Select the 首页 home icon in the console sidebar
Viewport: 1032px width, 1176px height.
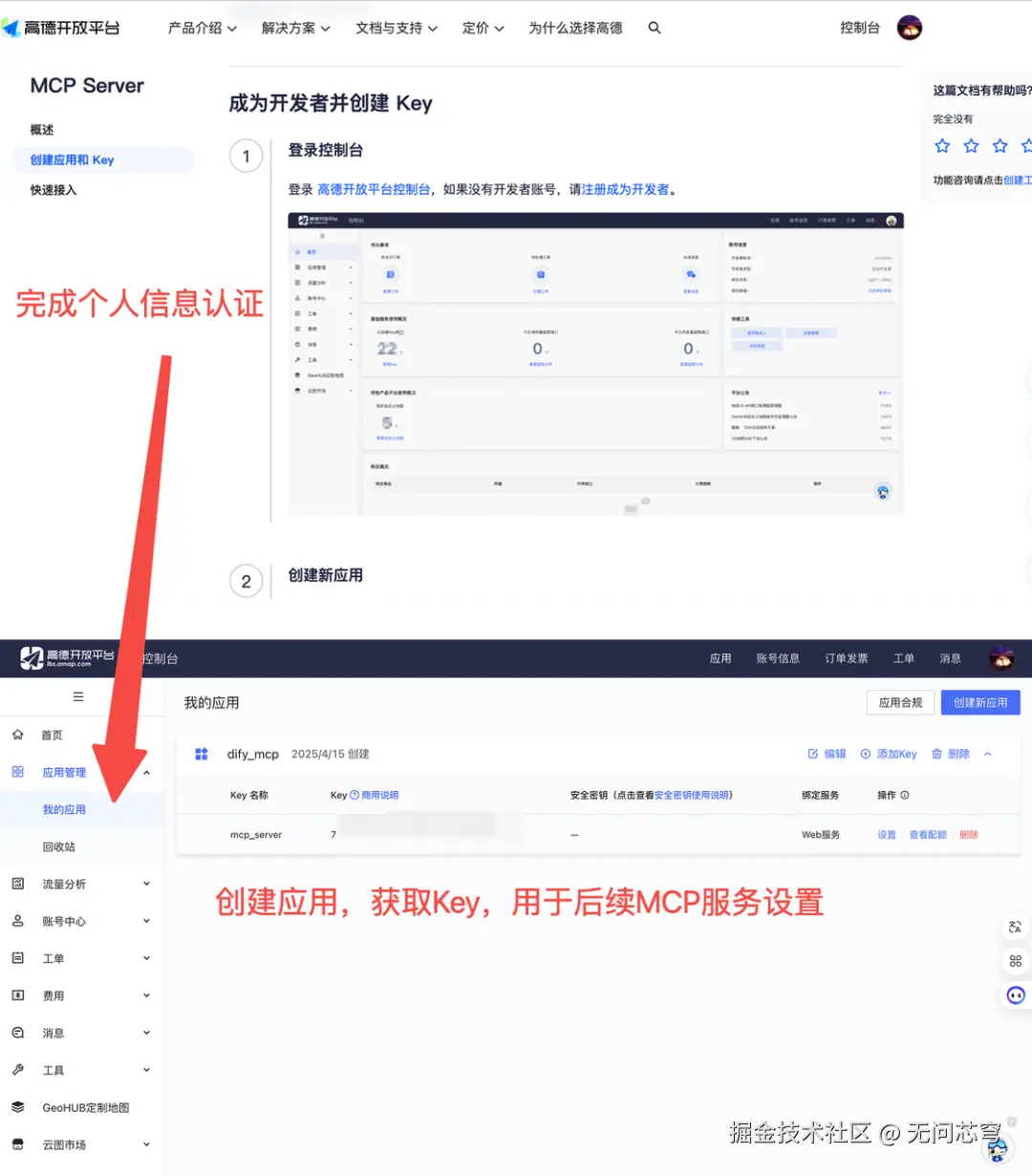17,735
